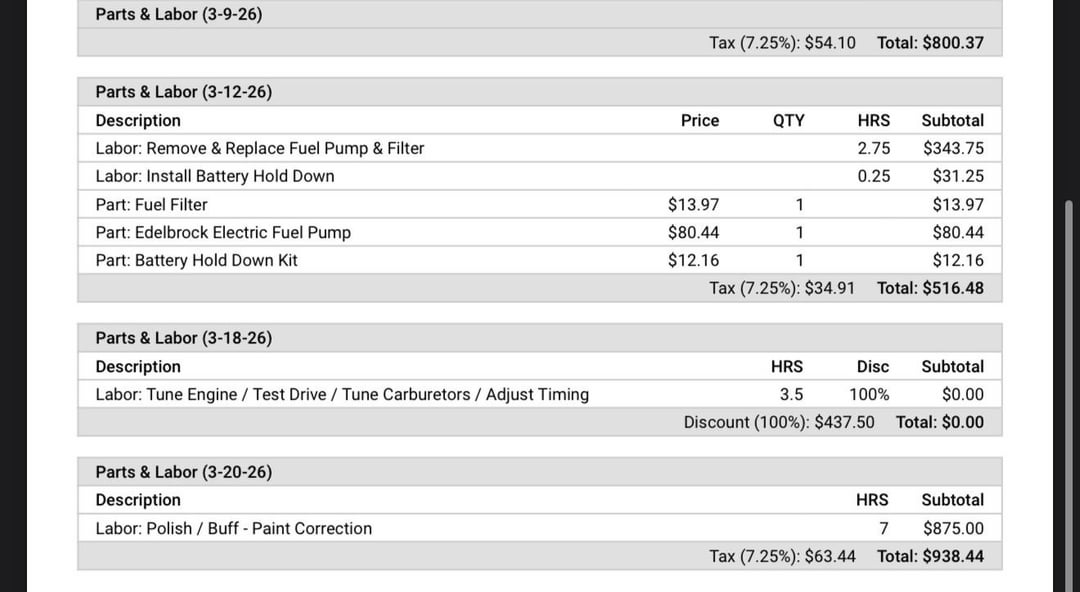This screenshot has width=1080, height=592.
Task: Select the Polish / Buff - Paint Correction row
Action: 233,529
